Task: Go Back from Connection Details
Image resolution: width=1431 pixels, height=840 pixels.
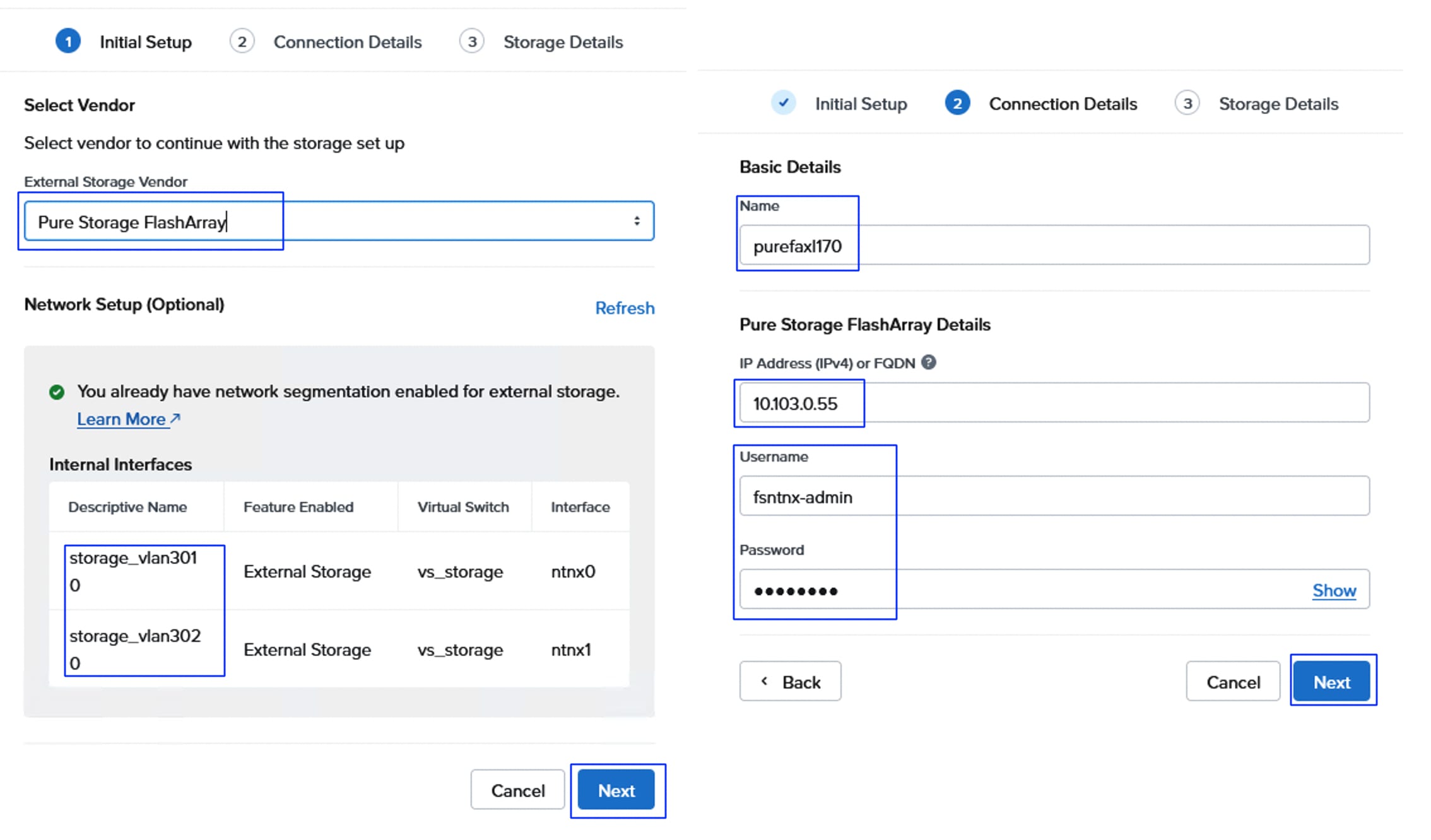Action: [790, 682]
